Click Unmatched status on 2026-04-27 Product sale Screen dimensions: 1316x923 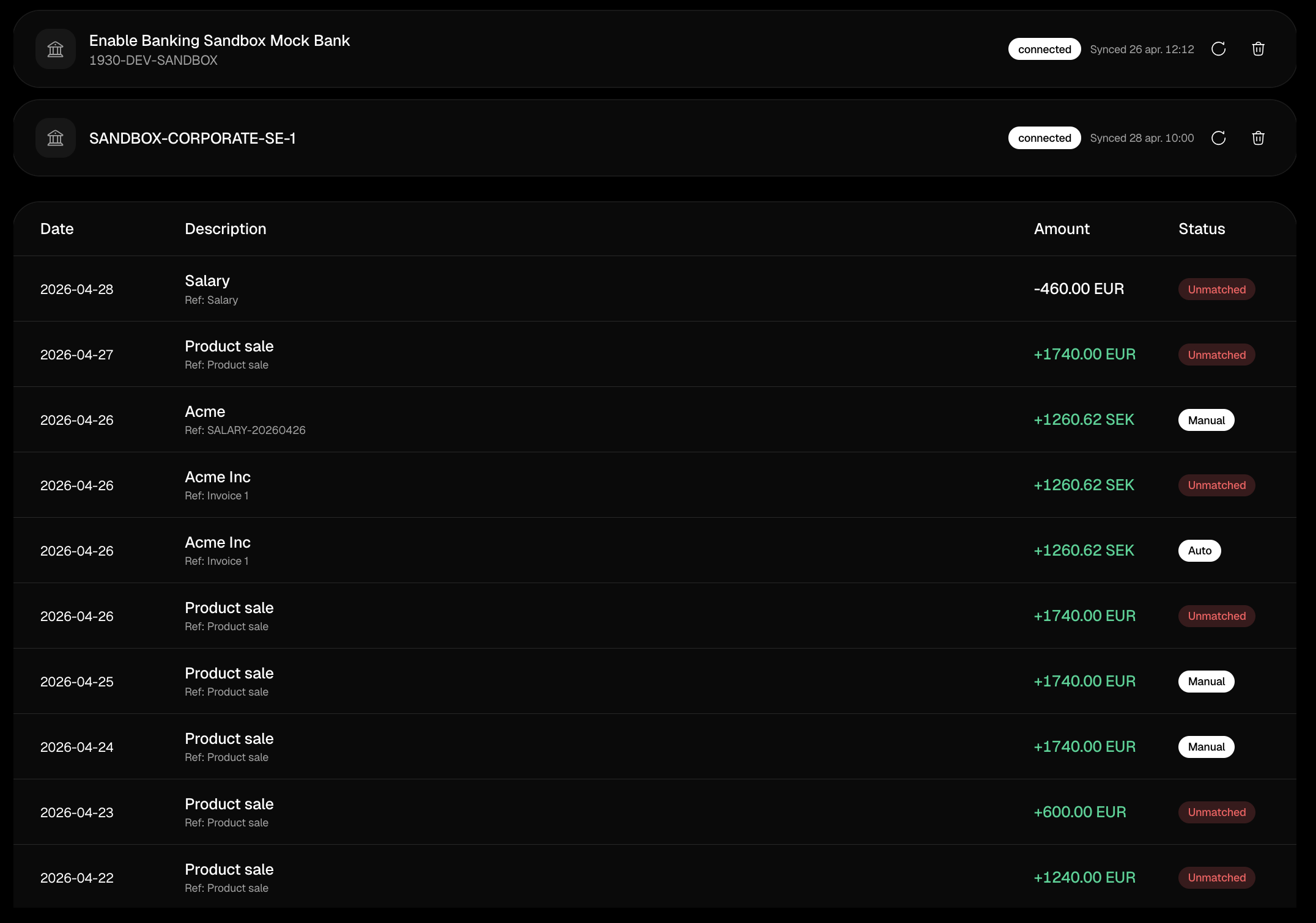click(1216, 355)
